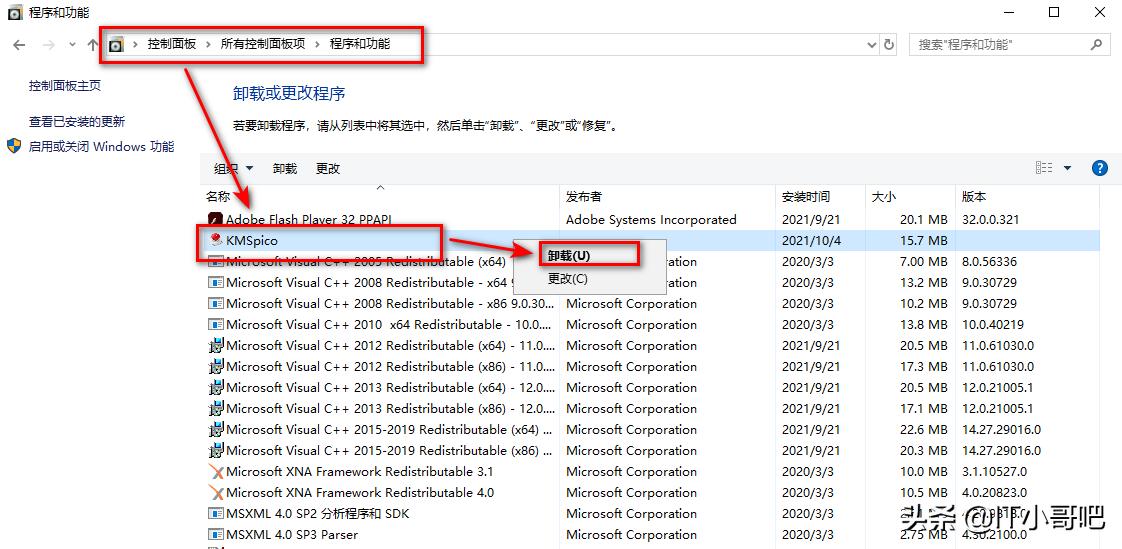1122x549 pixels.
Task: Click install date 2021/10/4
Action: pos(811,241)
